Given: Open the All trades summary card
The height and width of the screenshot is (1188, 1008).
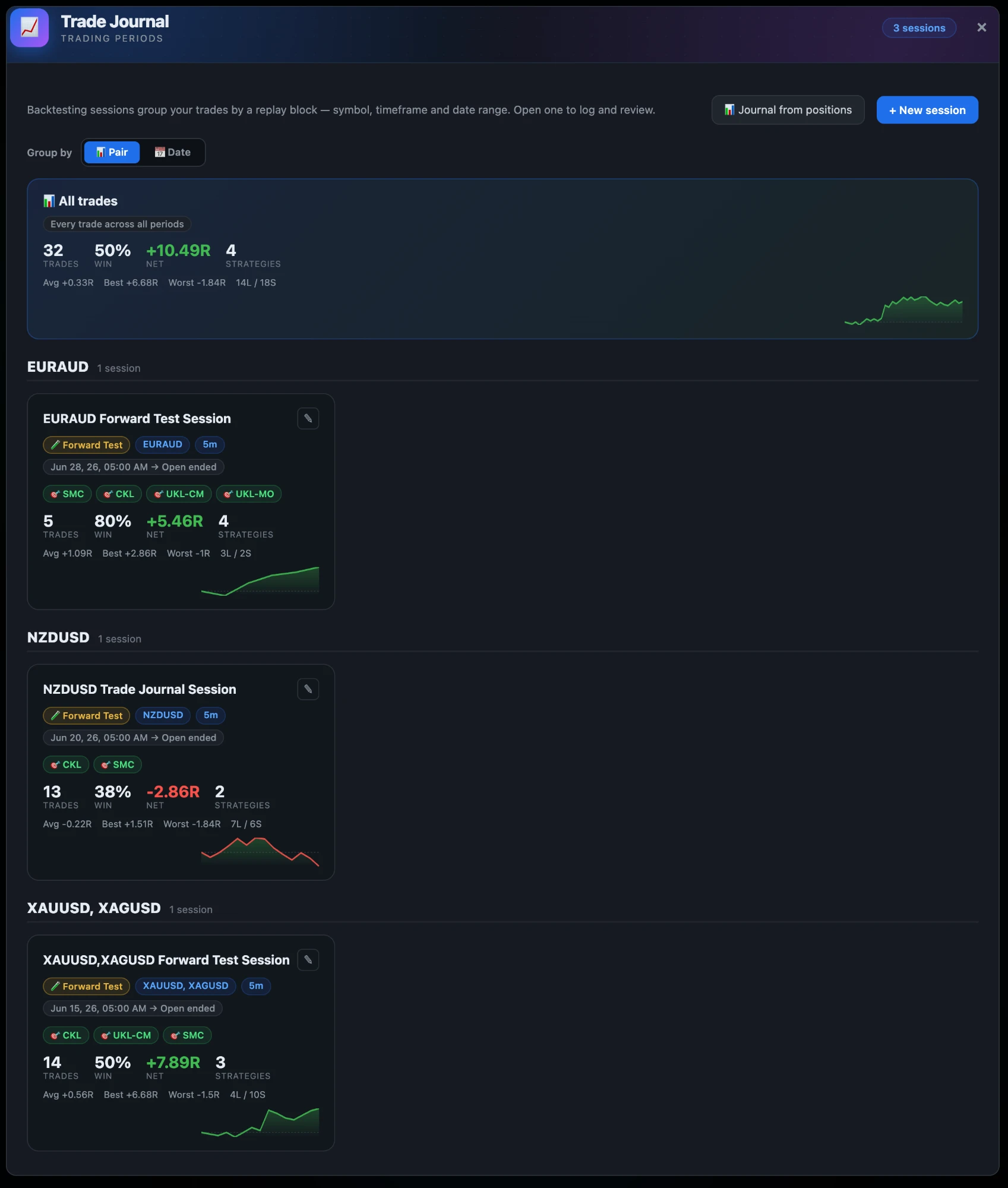Looking at the screenshot, I should point(503,259).
